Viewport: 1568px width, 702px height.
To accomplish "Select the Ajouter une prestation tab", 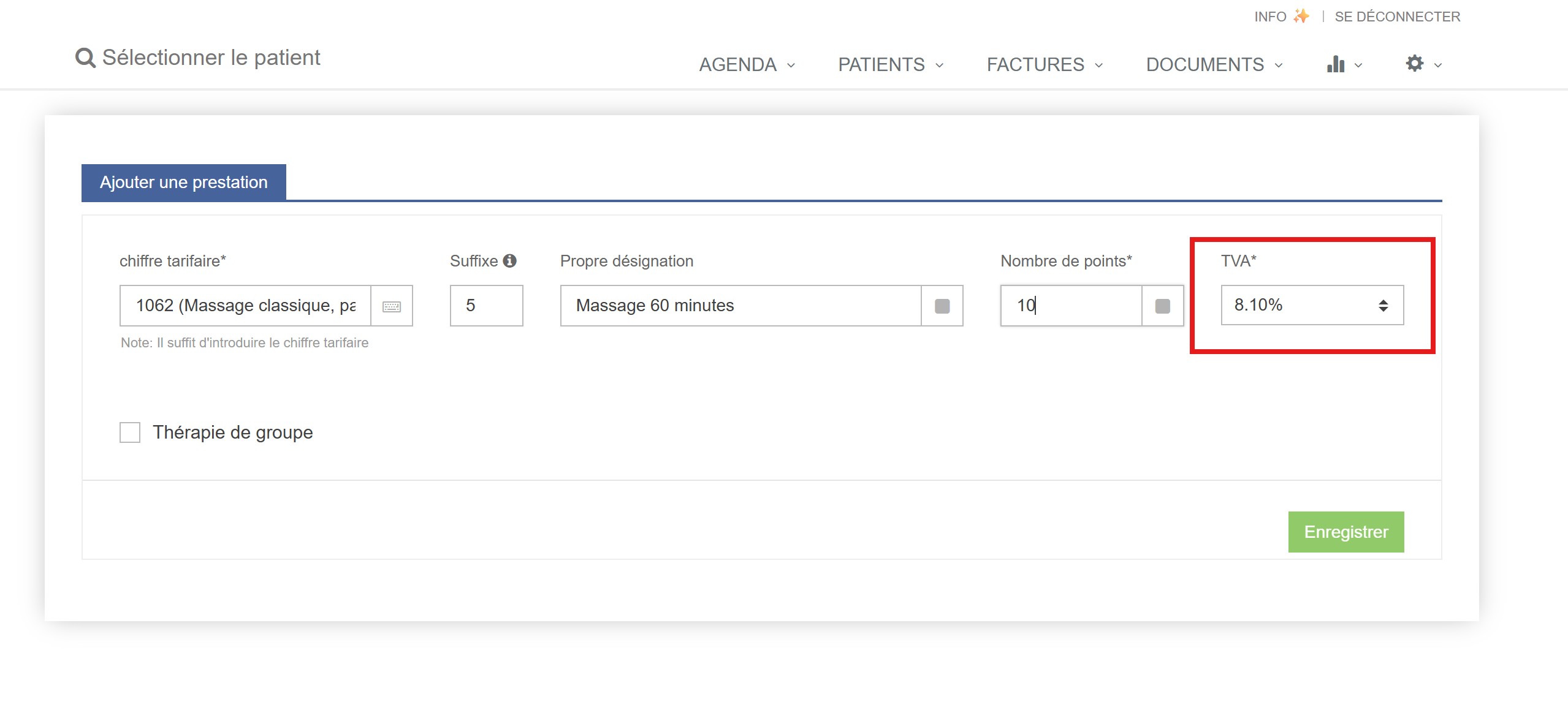I will coord(184,183).
